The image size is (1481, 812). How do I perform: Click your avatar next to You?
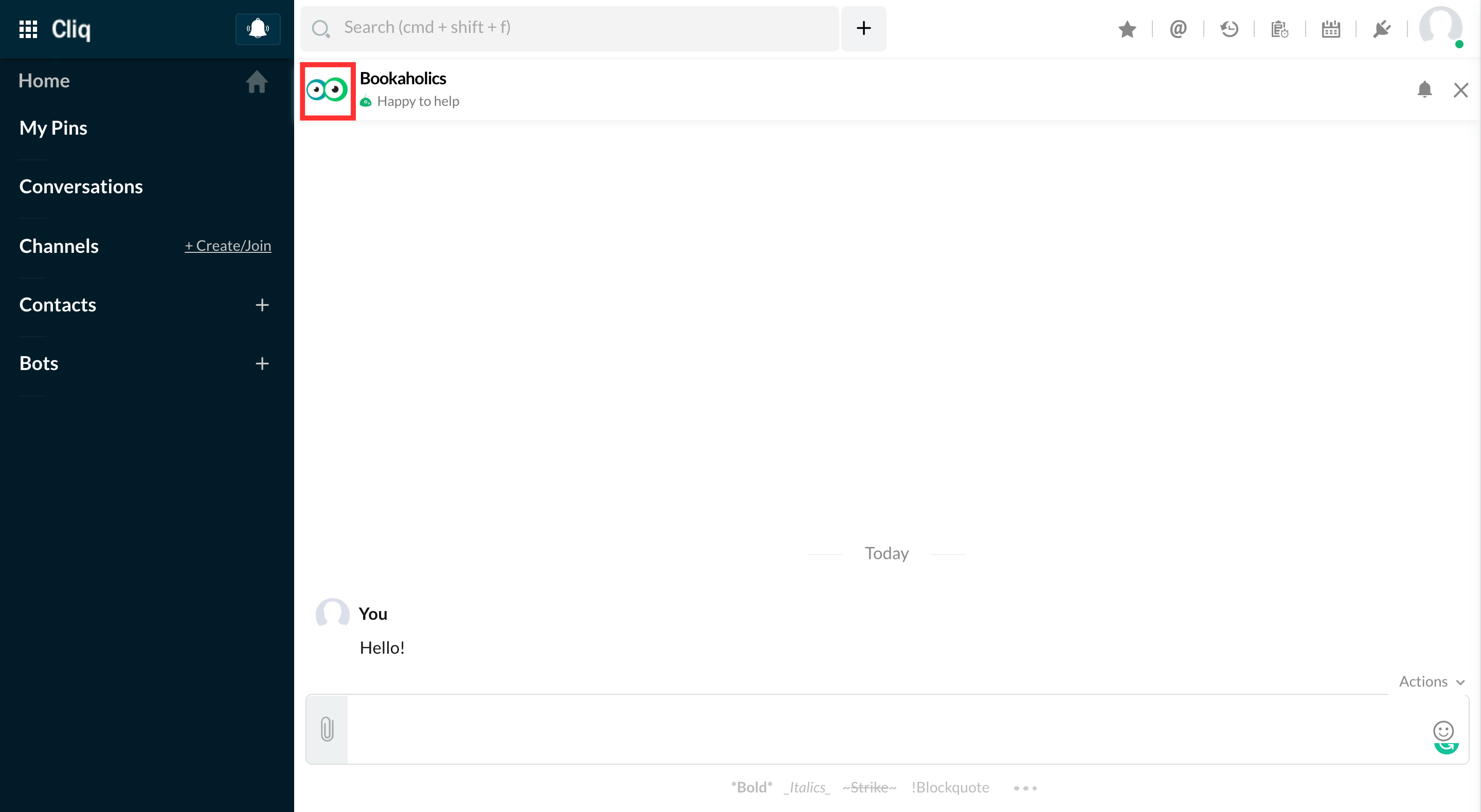click(332, 614)
